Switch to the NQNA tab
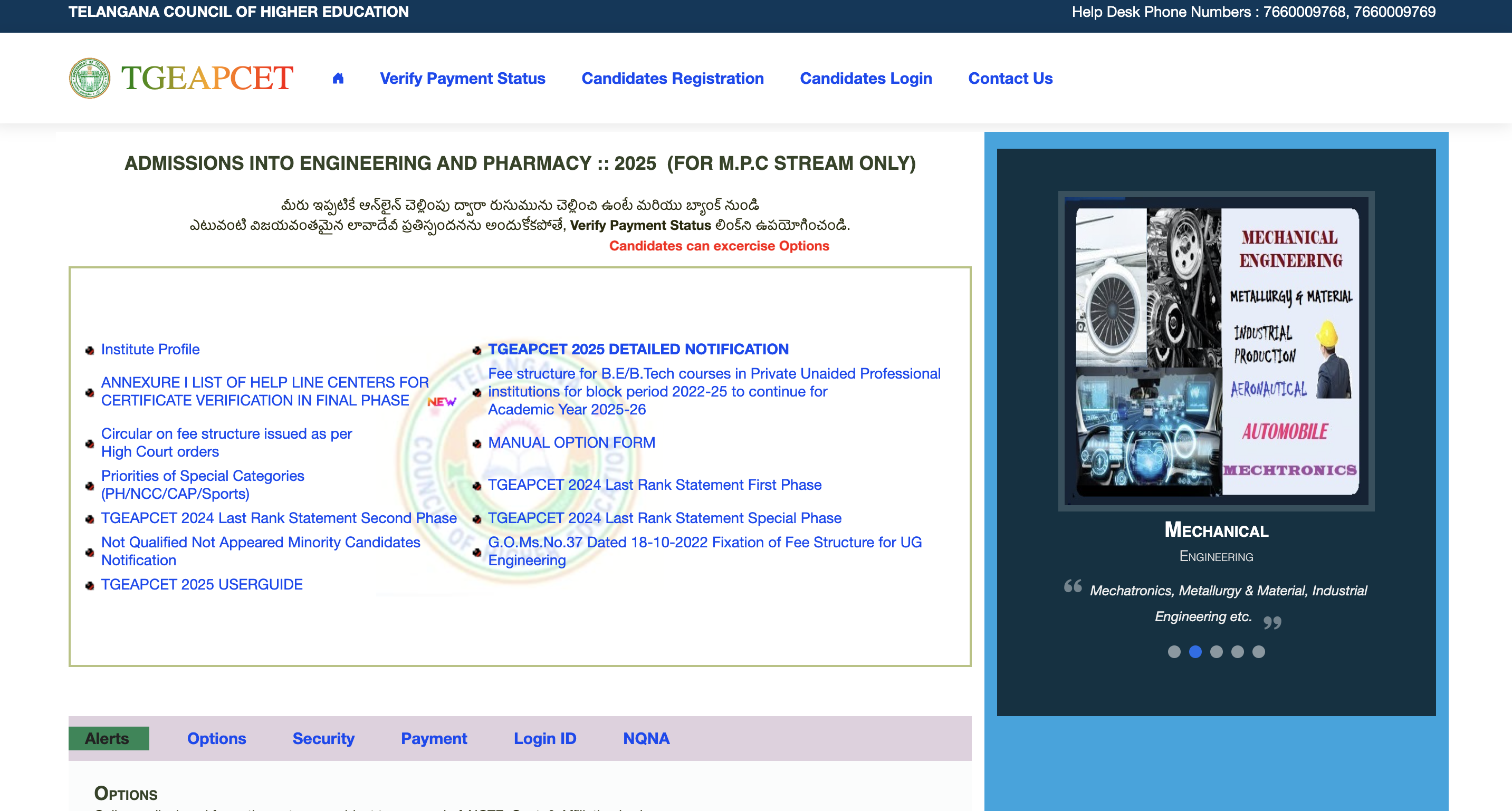 point(646,738)
